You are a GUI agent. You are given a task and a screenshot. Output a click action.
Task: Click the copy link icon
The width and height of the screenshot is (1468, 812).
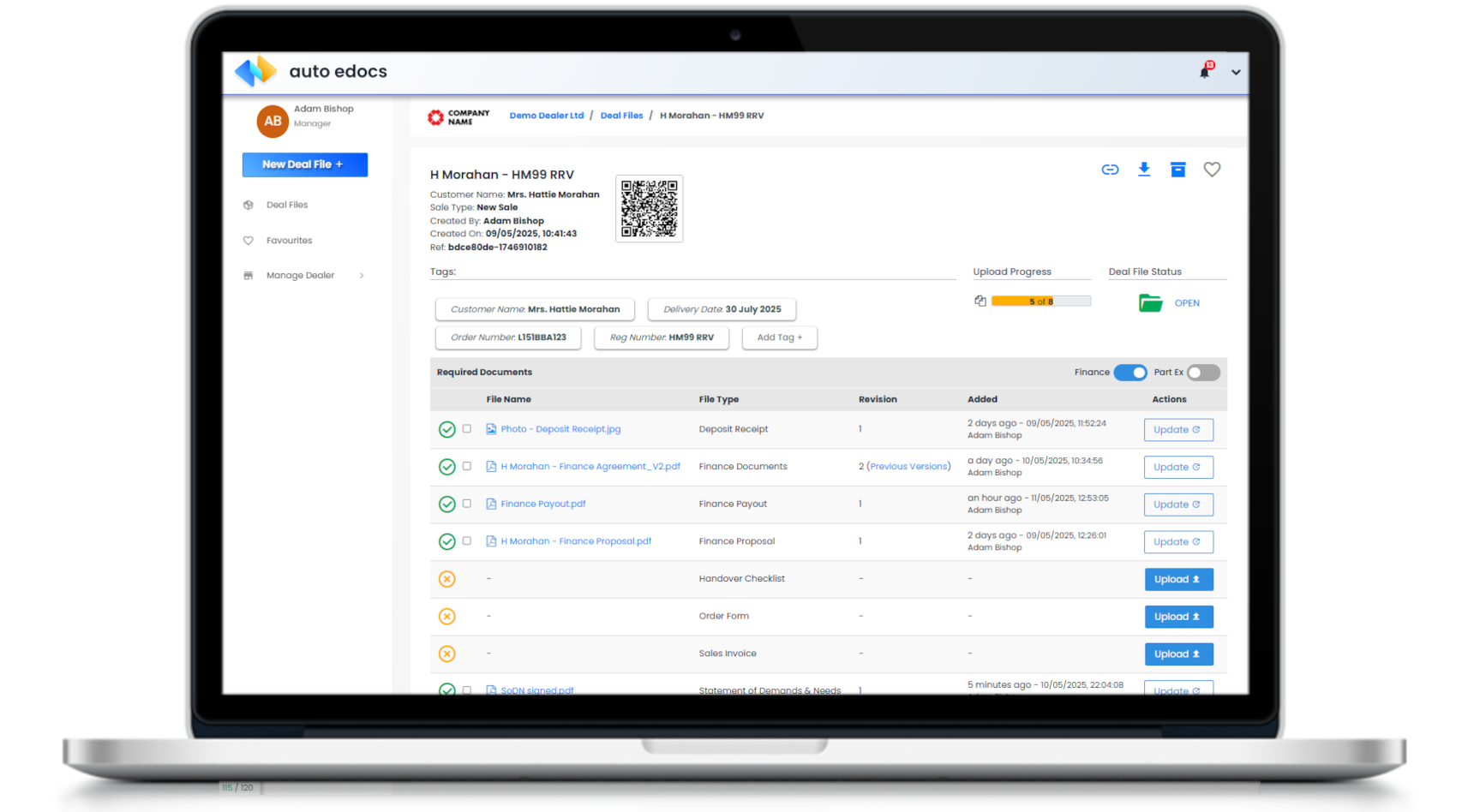[x=1110, y=170]
